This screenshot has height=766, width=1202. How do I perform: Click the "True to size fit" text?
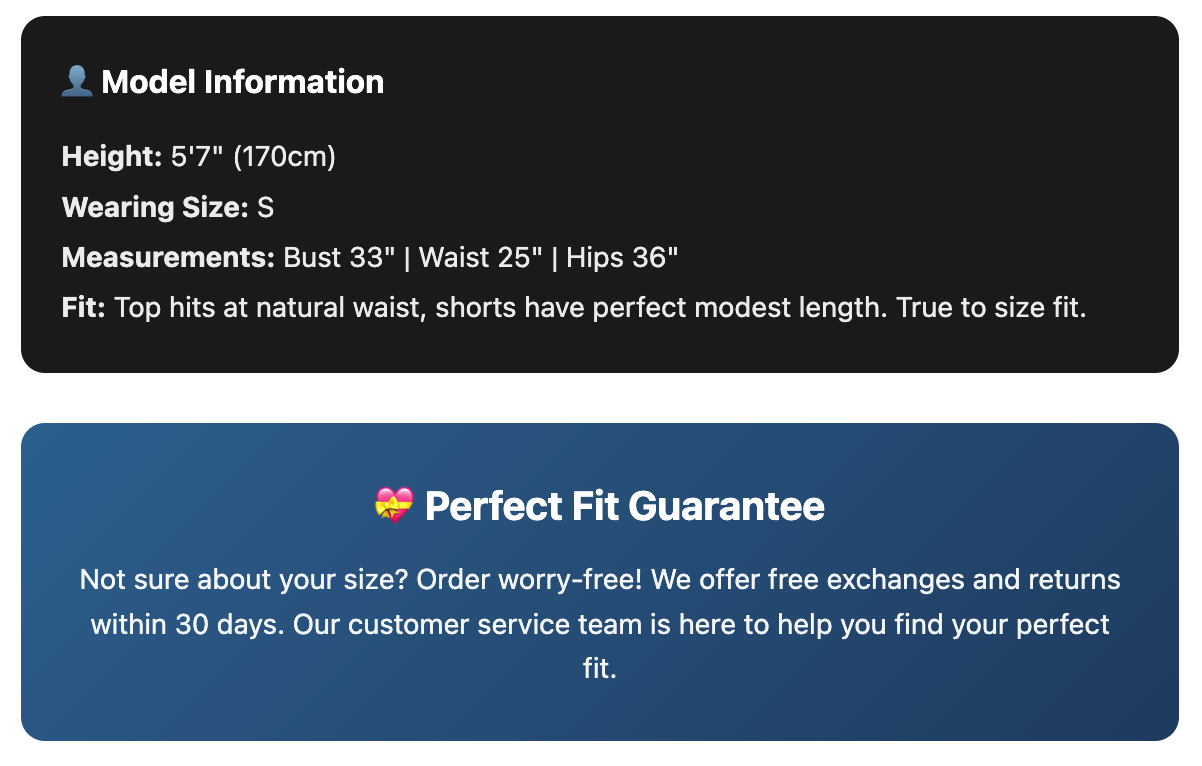point(990,308)
